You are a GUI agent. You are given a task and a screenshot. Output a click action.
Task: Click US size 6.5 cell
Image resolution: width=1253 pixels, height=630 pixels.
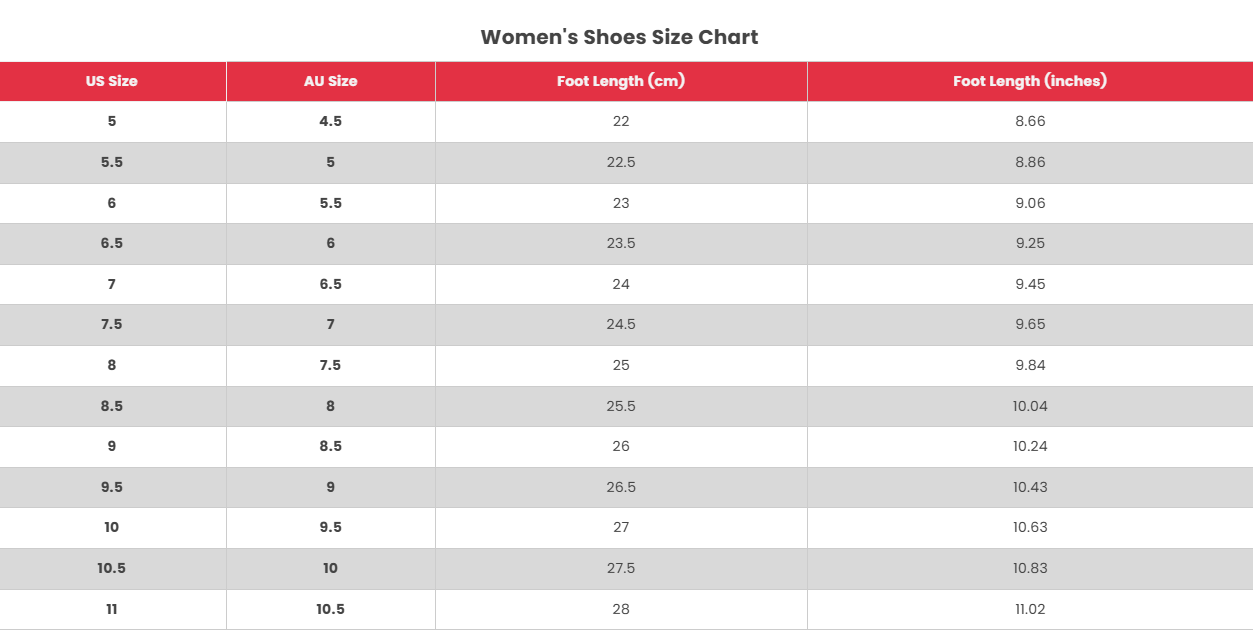112,243
